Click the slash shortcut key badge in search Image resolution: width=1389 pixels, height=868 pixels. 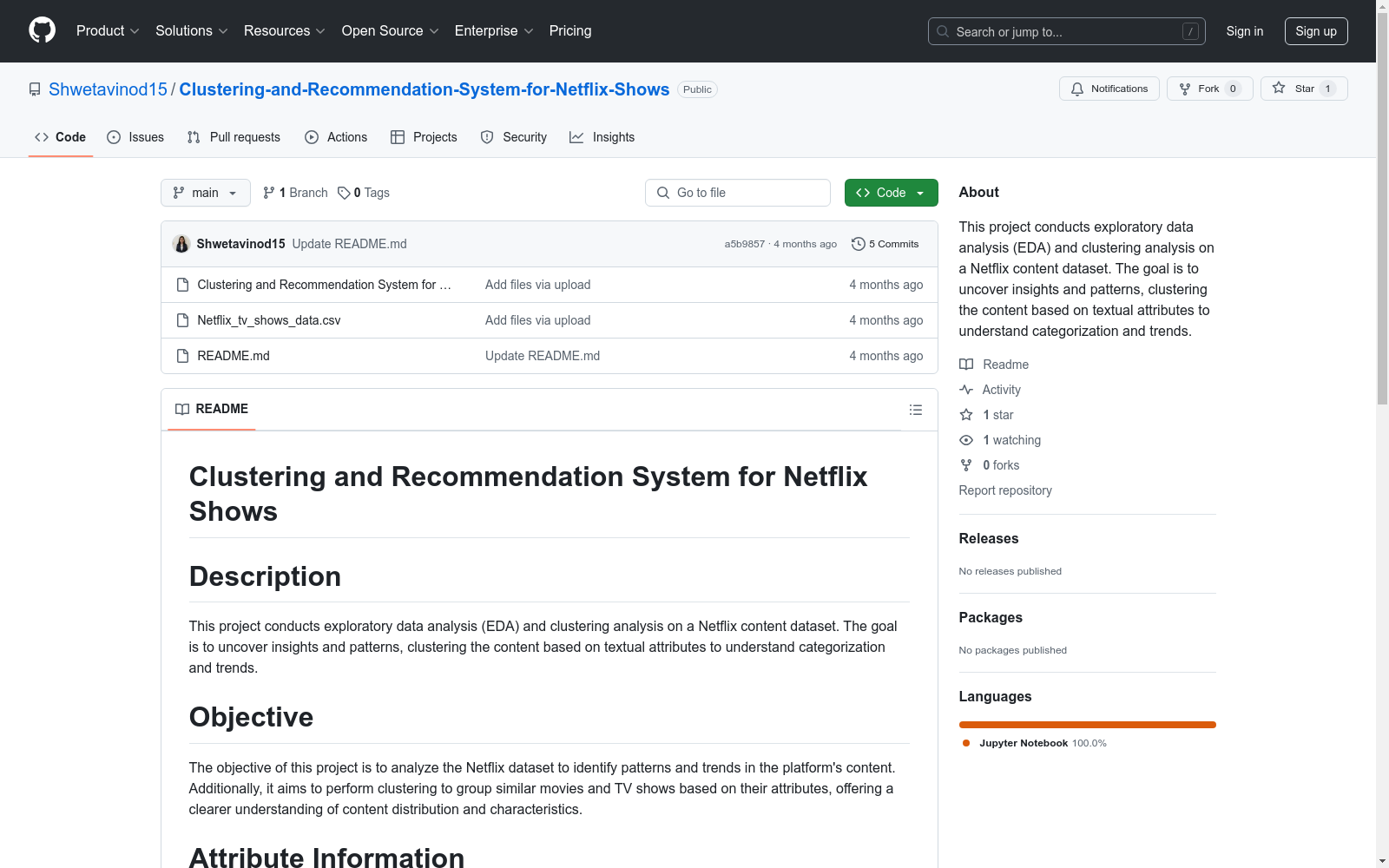tap(1190, 31)
